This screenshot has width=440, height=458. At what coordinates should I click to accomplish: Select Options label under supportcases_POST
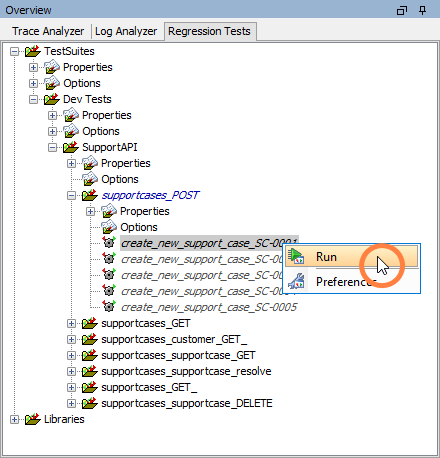139,227
